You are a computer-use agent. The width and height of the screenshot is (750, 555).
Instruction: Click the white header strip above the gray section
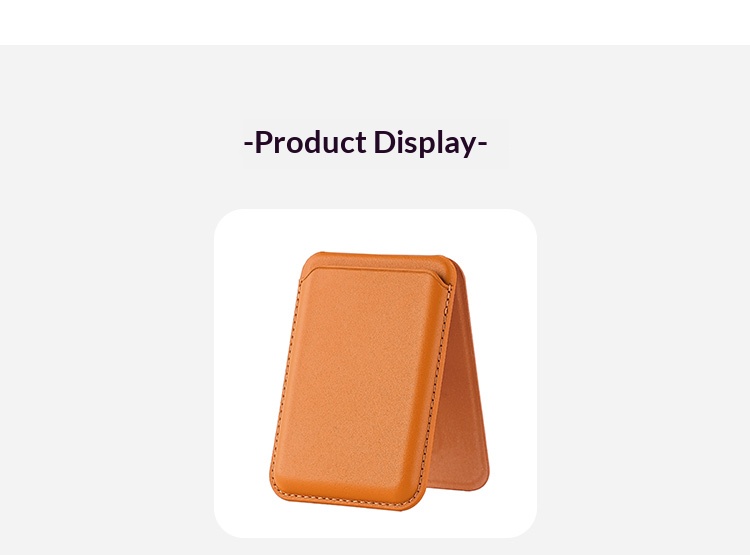pos(375,22)
